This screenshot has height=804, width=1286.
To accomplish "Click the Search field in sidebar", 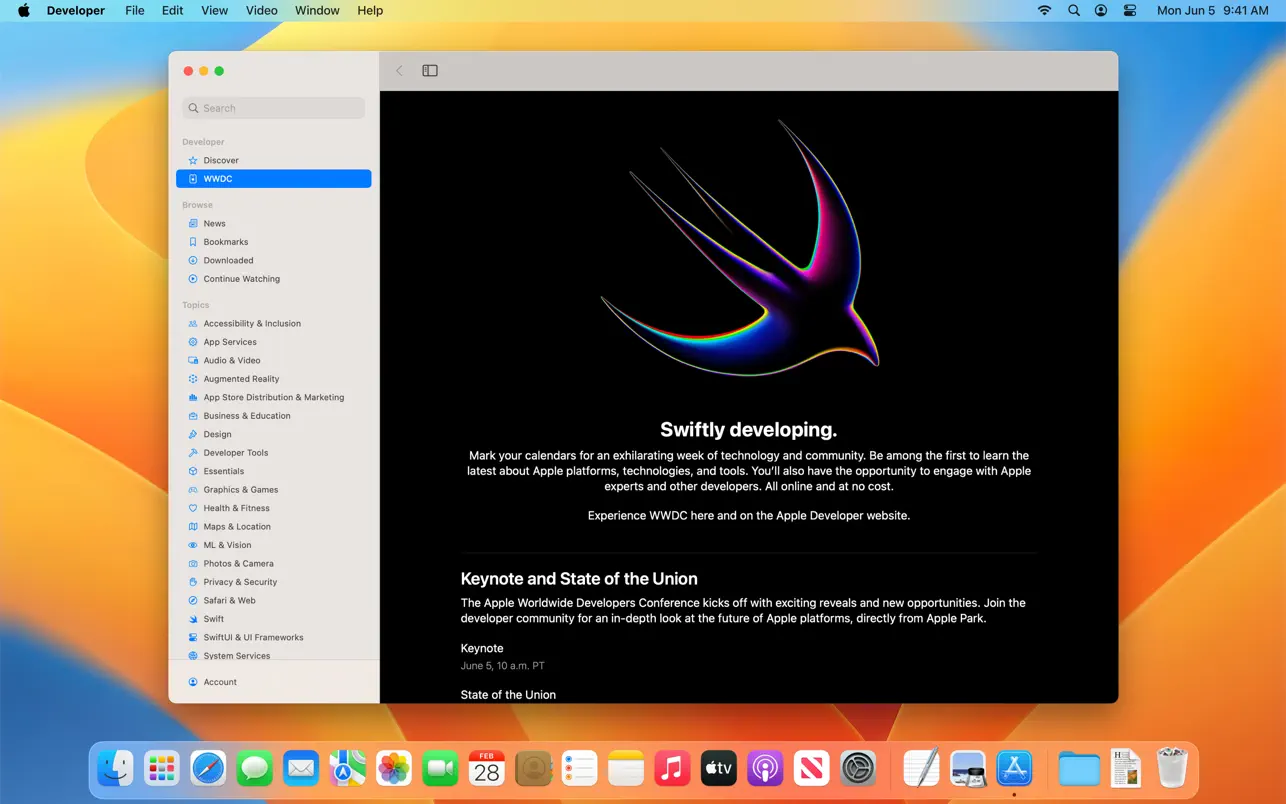I will point(274,108).
